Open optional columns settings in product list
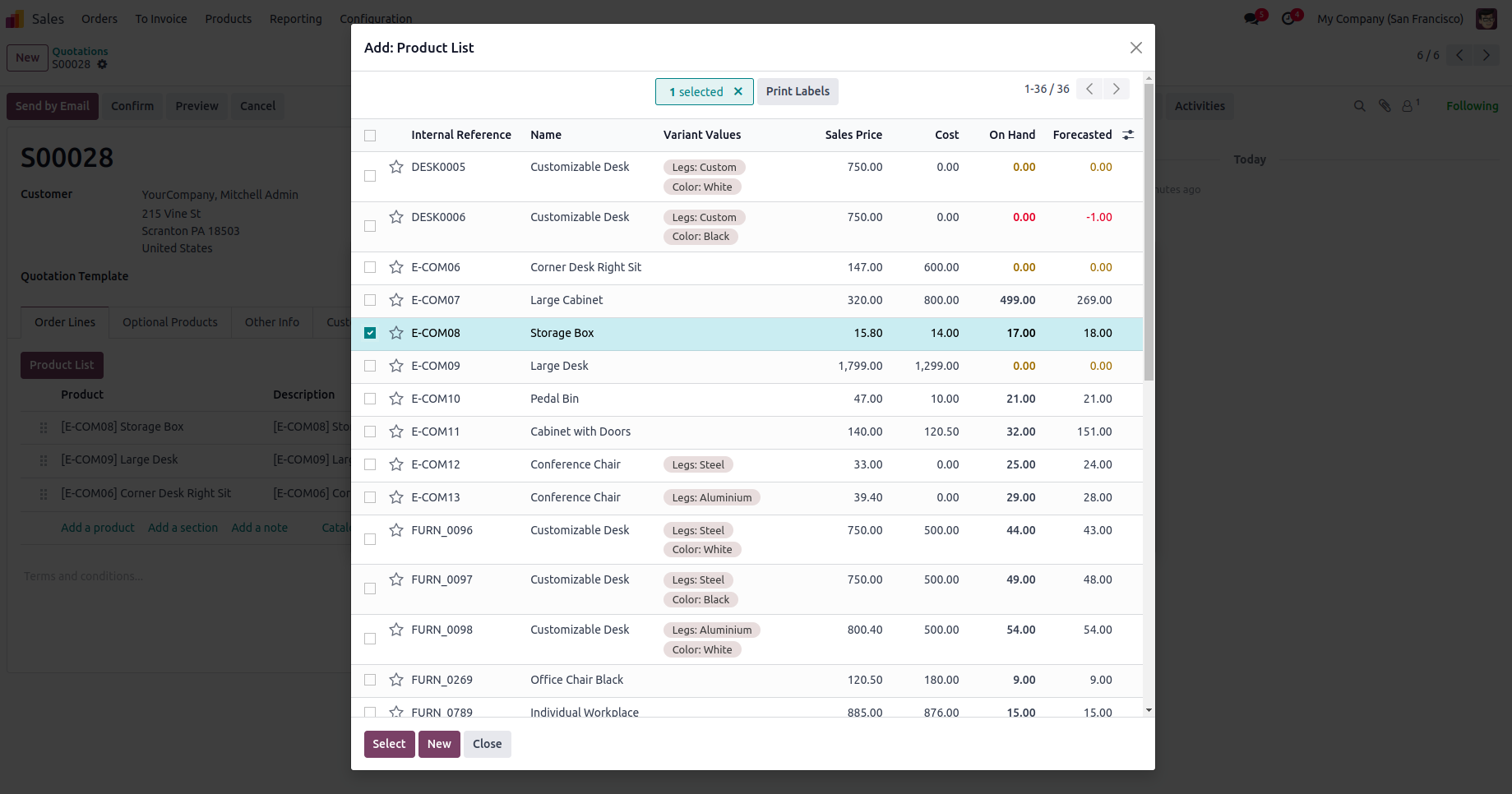 1128,135
